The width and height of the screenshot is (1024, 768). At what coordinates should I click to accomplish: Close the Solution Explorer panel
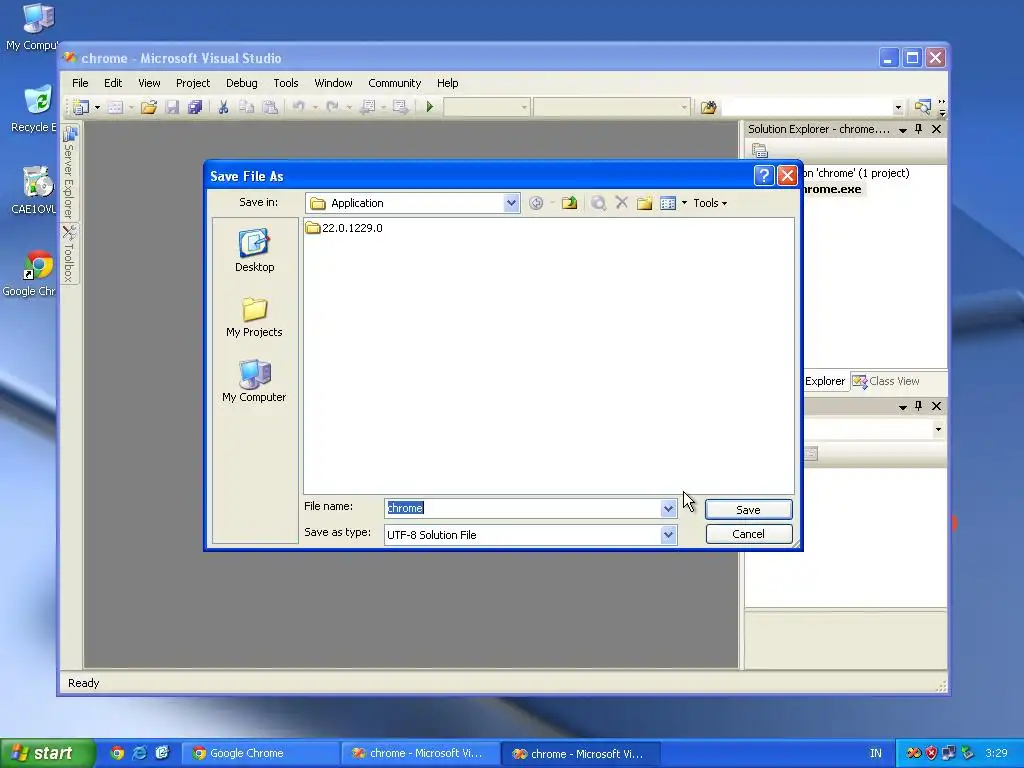[x=936, y=129]
